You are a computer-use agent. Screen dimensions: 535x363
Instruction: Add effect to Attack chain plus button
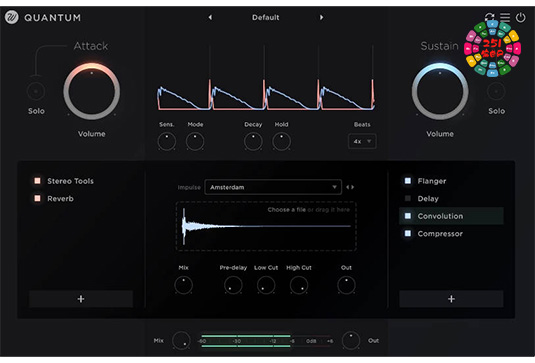[81, 299]
